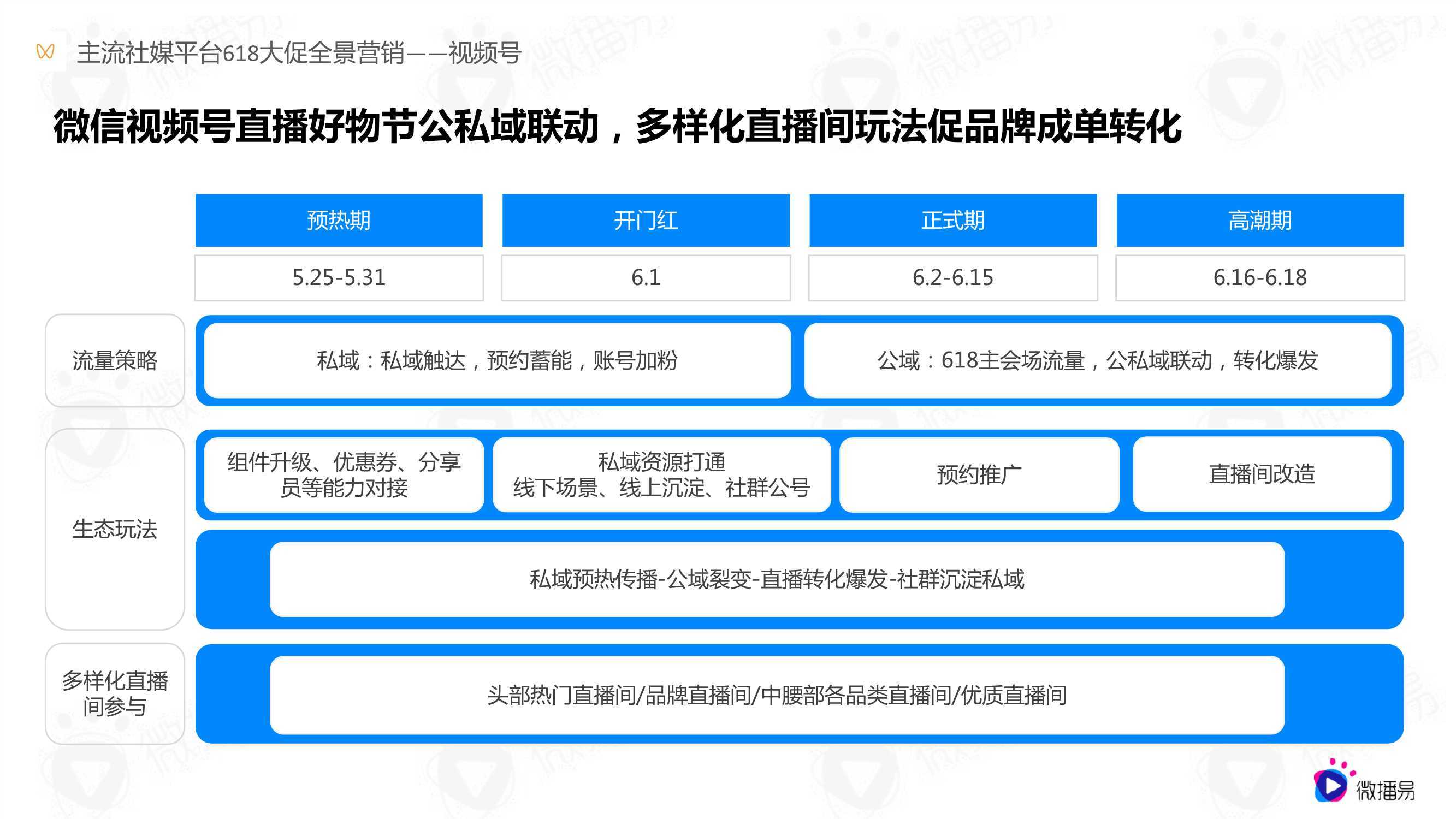1456x819 pixels.
Task: Select the 正式期 header box
Action: click(953, 221)
